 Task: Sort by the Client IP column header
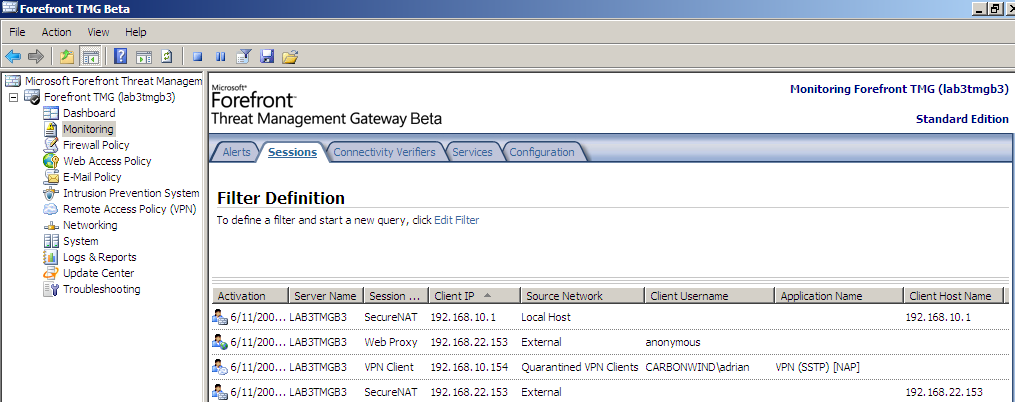tap(474, 296)
